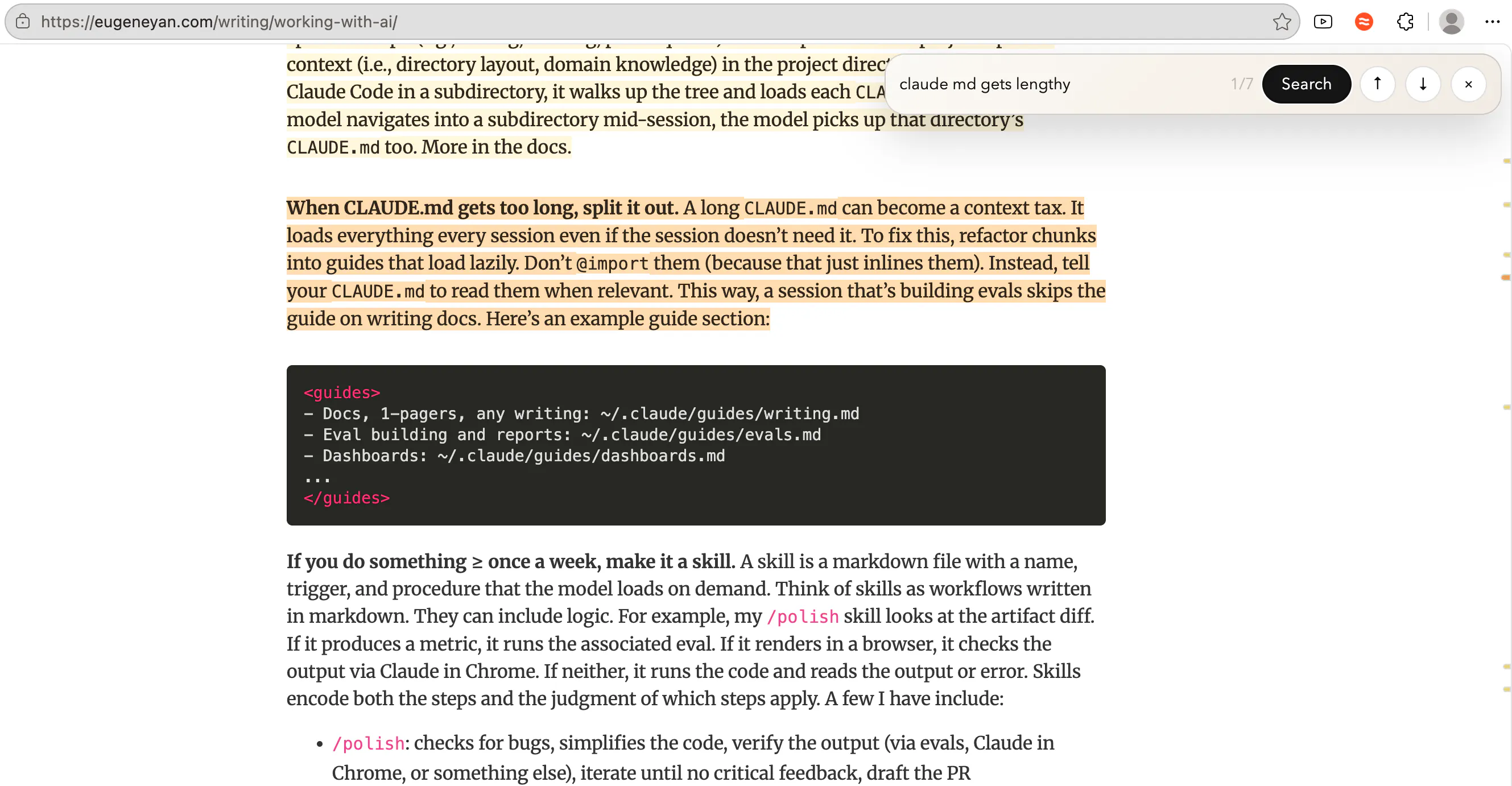Click code line with evals.md path
1512x786 pixels.
point(561,435)
